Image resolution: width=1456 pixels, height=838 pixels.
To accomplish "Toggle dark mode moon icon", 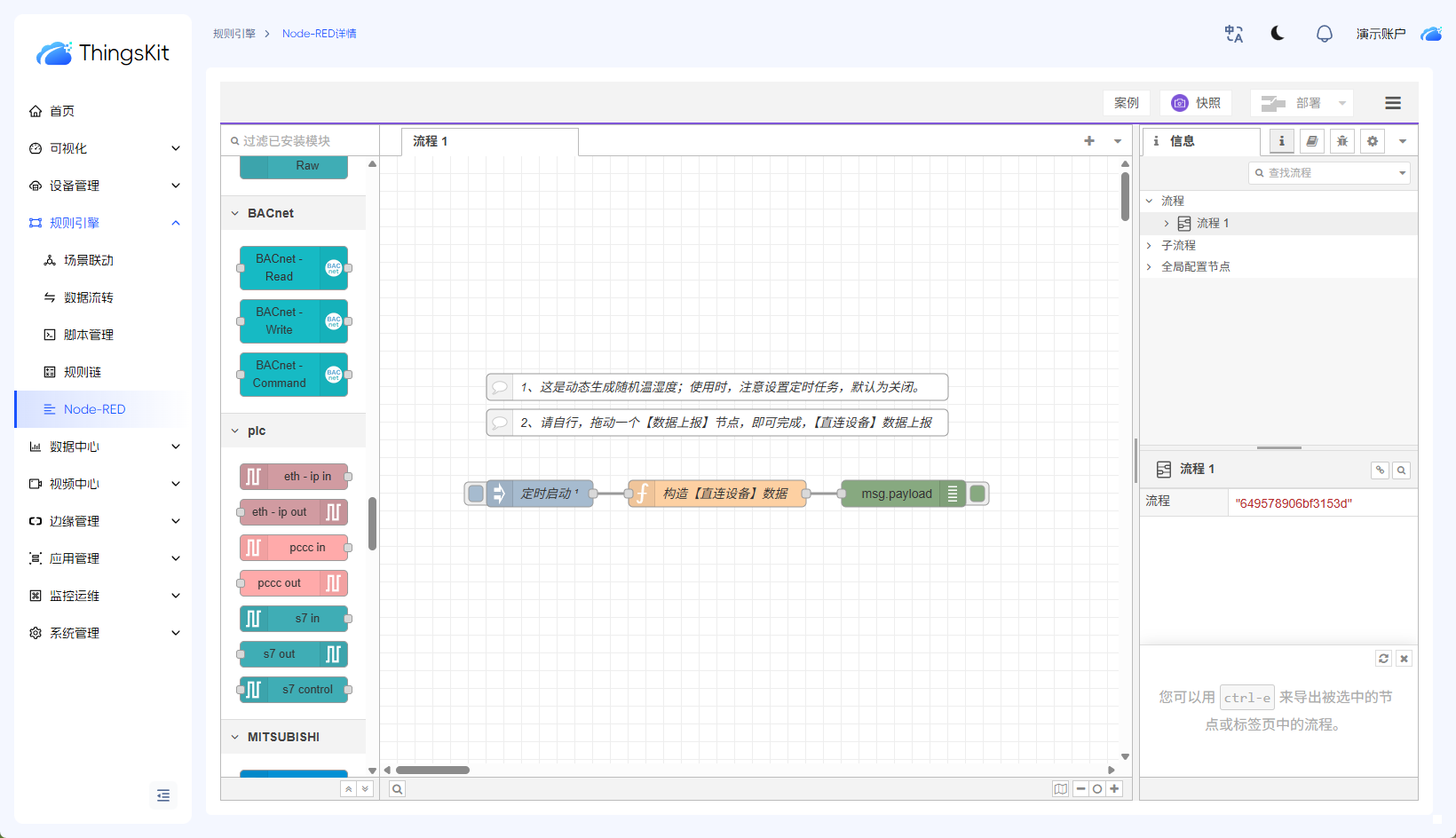I will [1278, 34].
